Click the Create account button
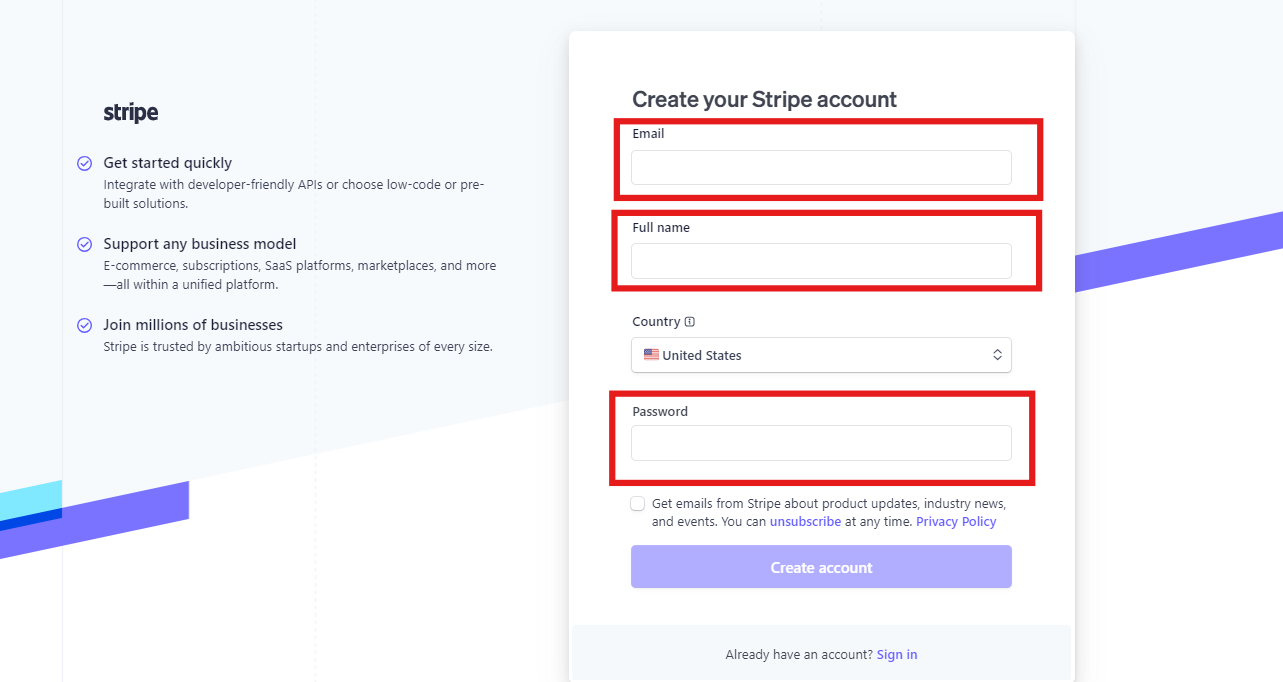 pos(821,567)
